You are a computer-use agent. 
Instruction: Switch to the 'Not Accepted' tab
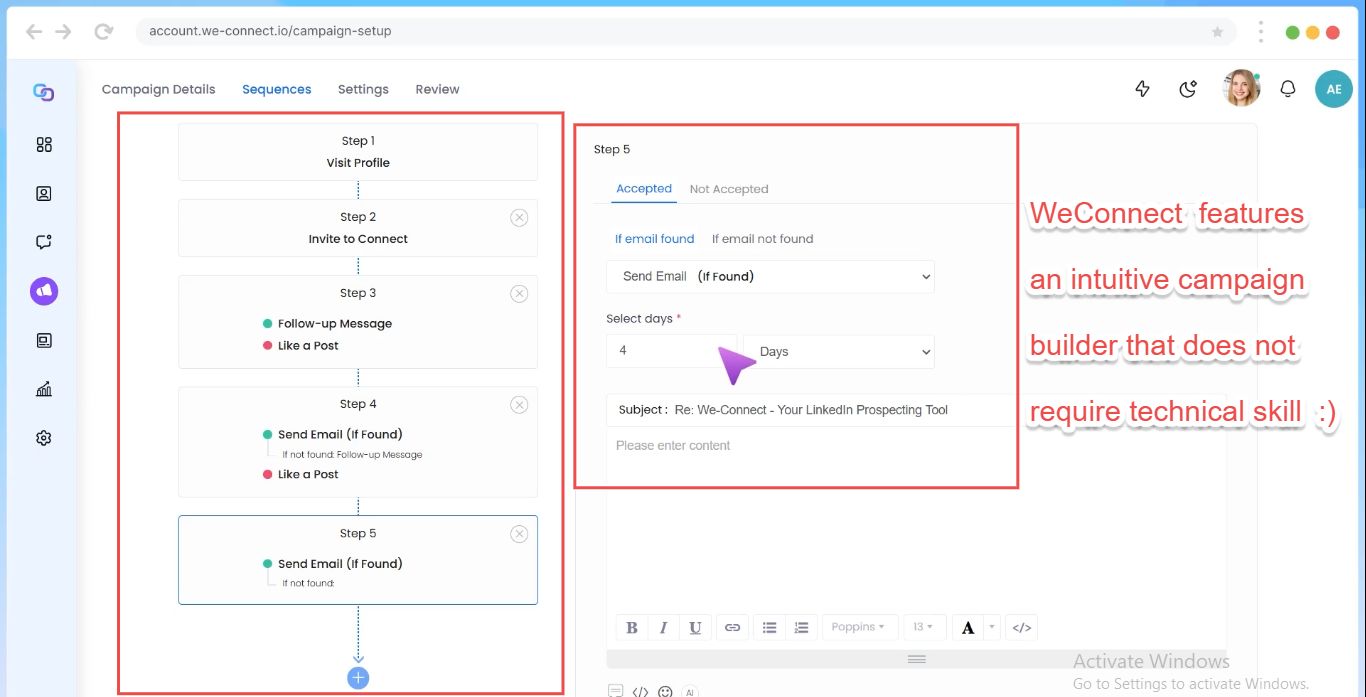point(729,188)
